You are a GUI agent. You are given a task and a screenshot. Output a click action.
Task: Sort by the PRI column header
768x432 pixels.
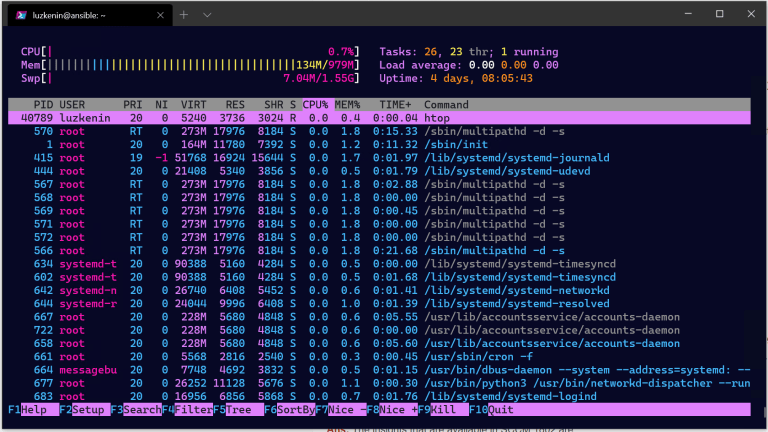pos(133,105)
